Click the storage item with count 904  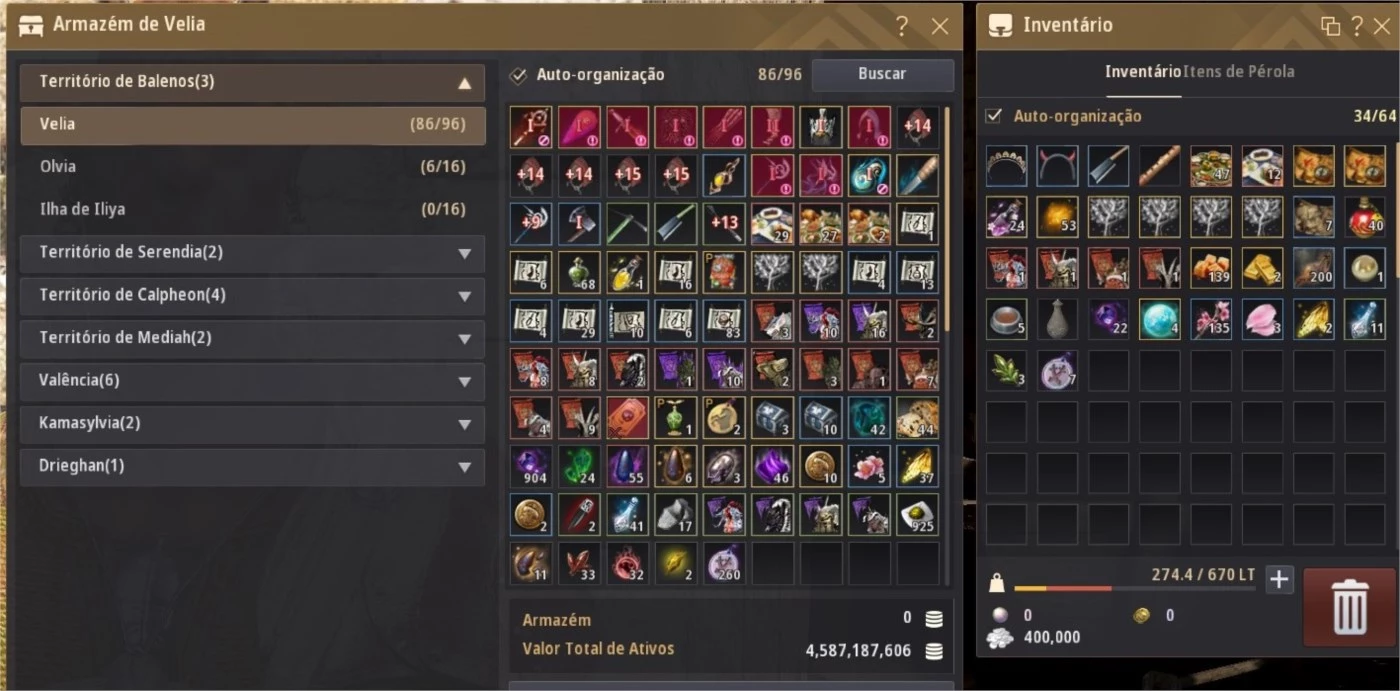(x=531, y=466)
